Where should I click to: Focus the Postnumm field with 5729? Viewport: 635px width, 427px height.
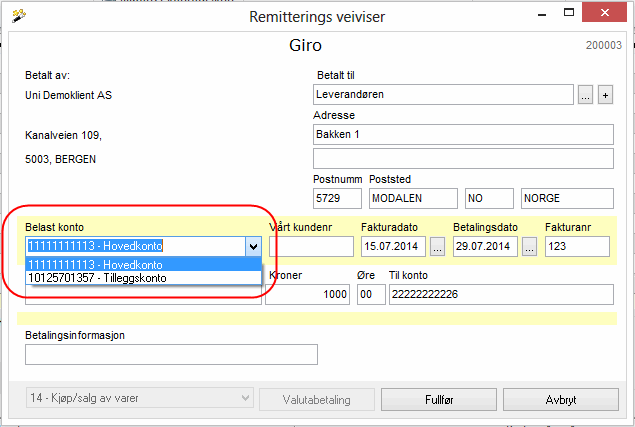(x=336, y=198)
